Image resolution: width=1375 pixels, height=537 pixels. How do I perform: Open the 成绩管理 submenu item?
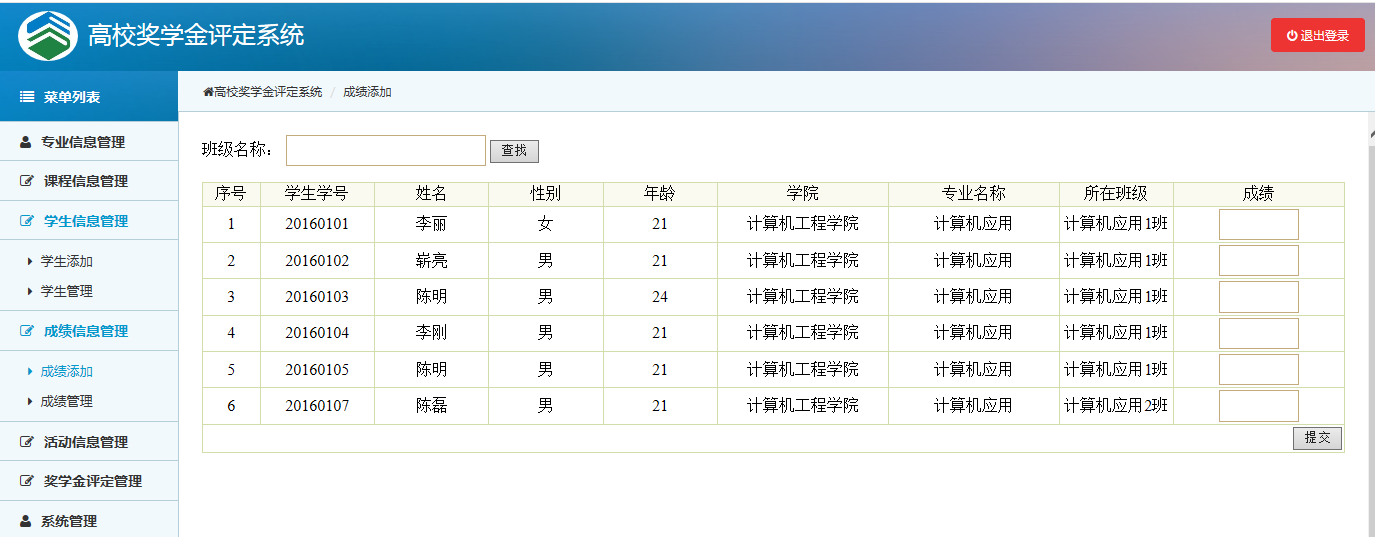(66, 401)
